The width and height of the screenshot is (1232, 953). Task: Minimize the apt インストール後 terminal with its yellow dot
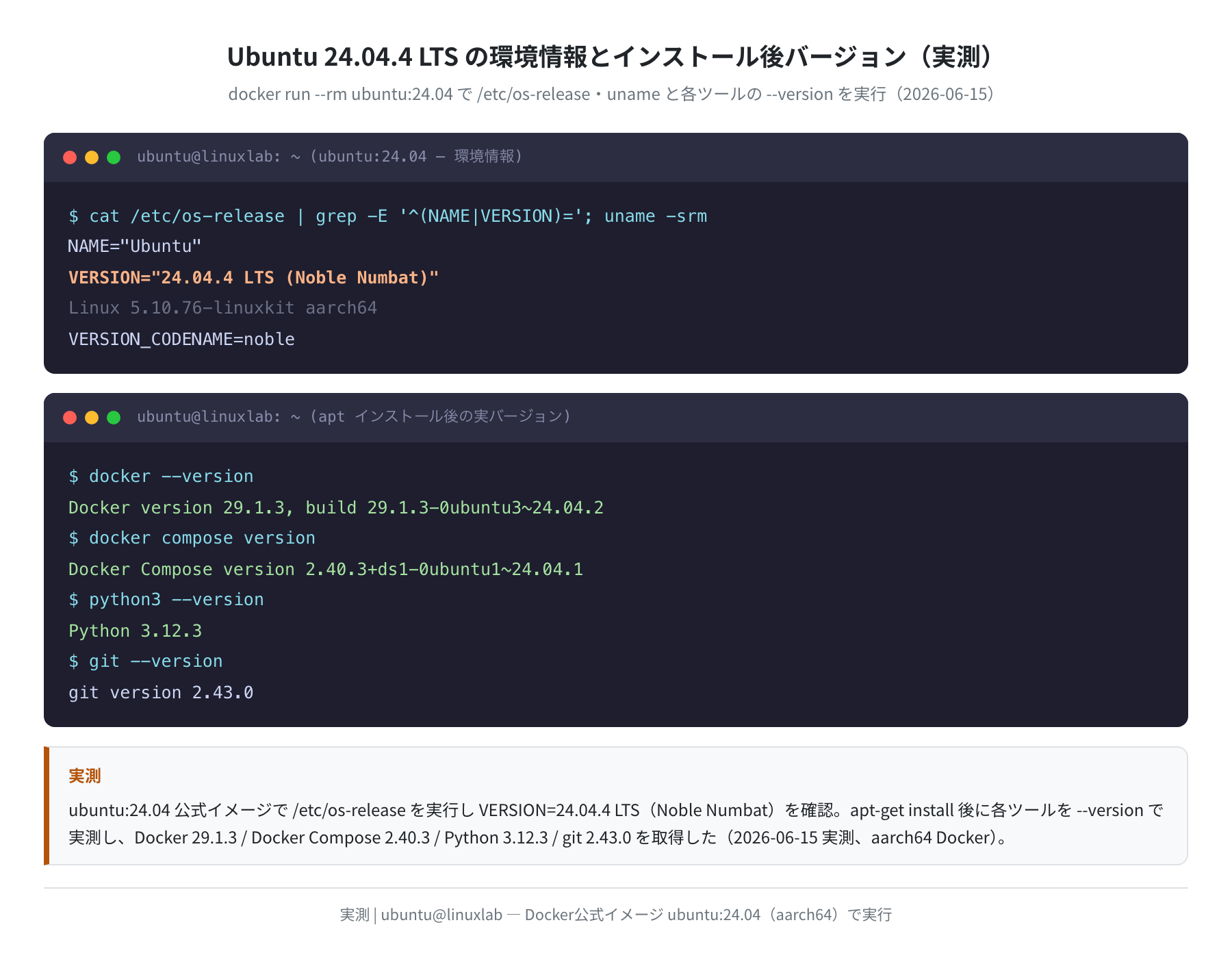pyautogui.click(x=92, y=418)
